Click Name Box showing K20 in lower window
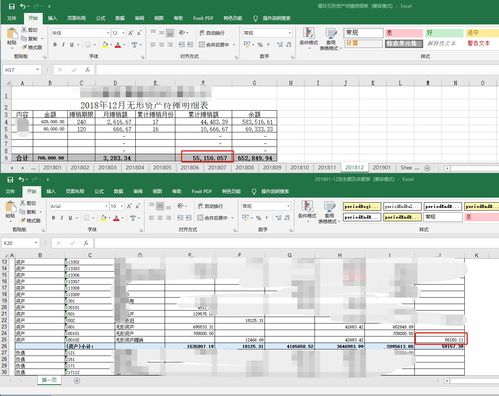This screenshot has height=396, width=499. pos(20,243)
